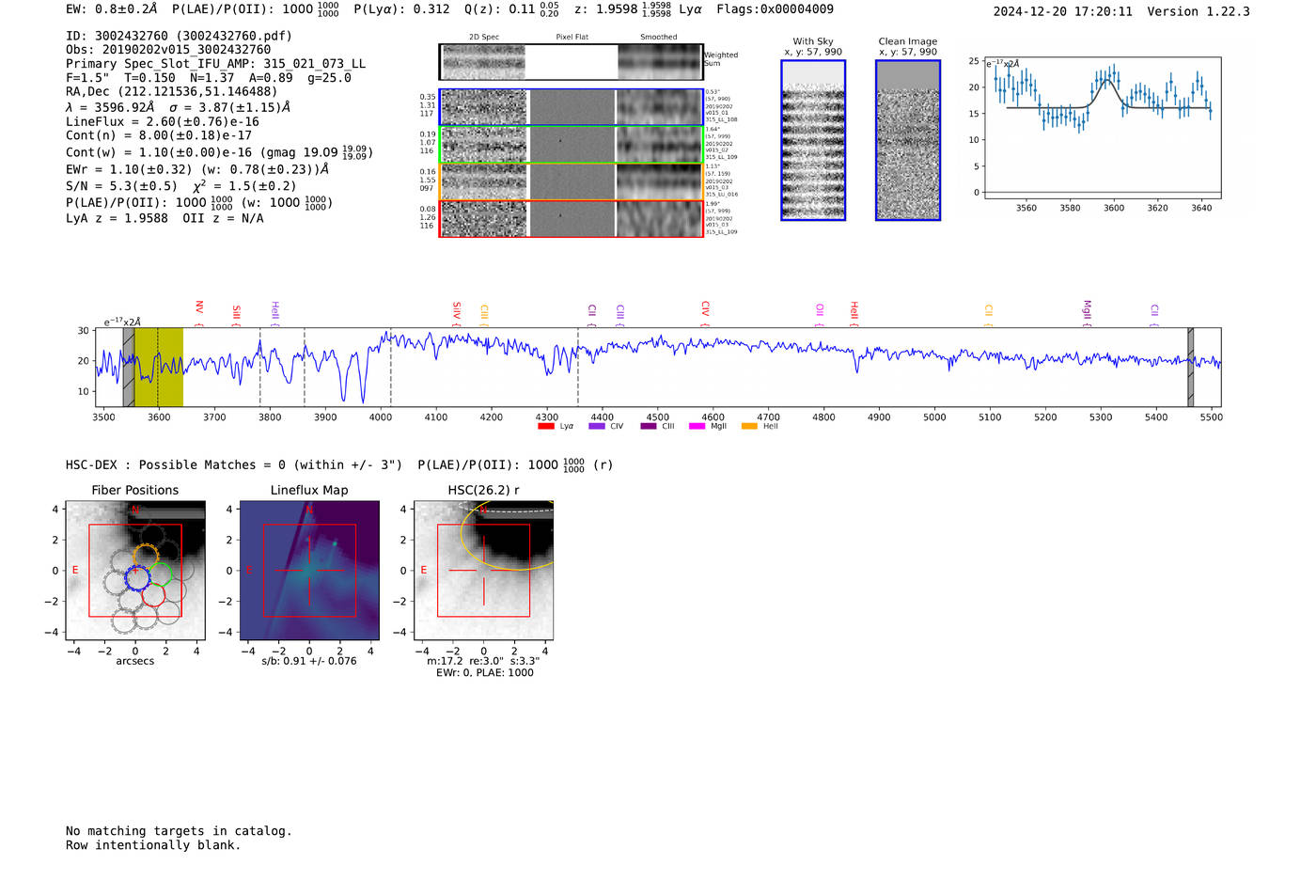Open the Clean Image thumbnail
The width and height of the screenshot is (1316, 896).
coord(907,140)
